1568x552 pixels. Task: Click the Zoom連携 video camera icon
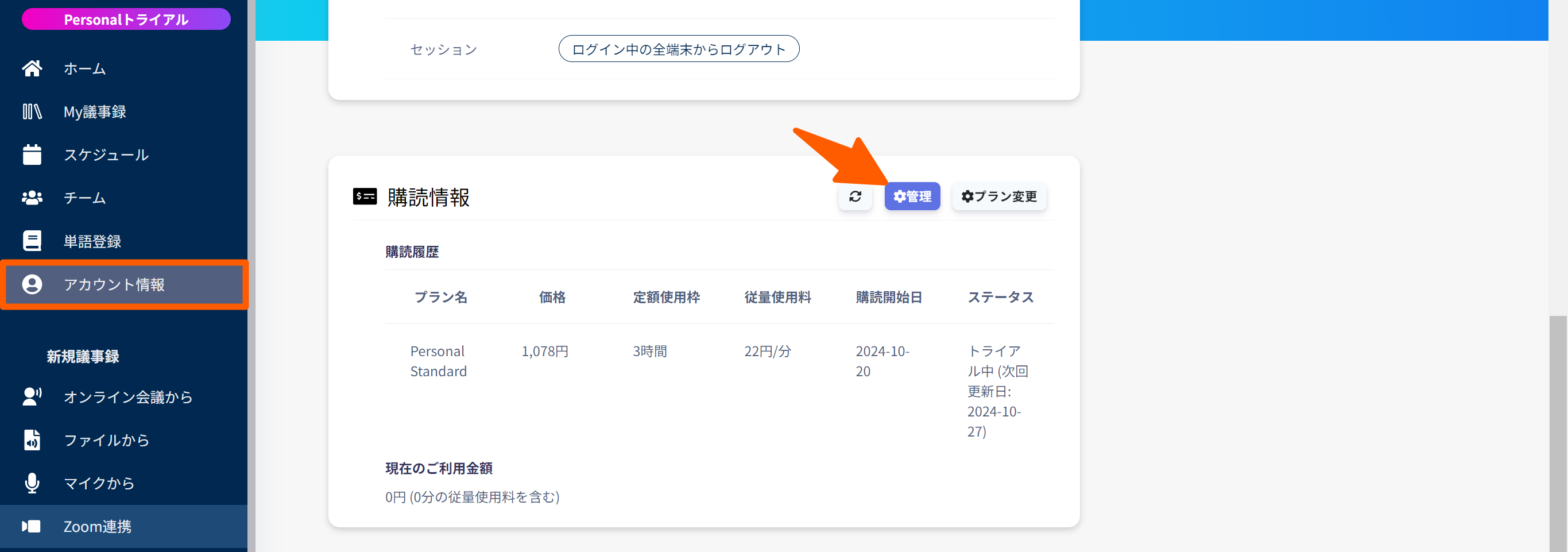(x=32, y=526)
